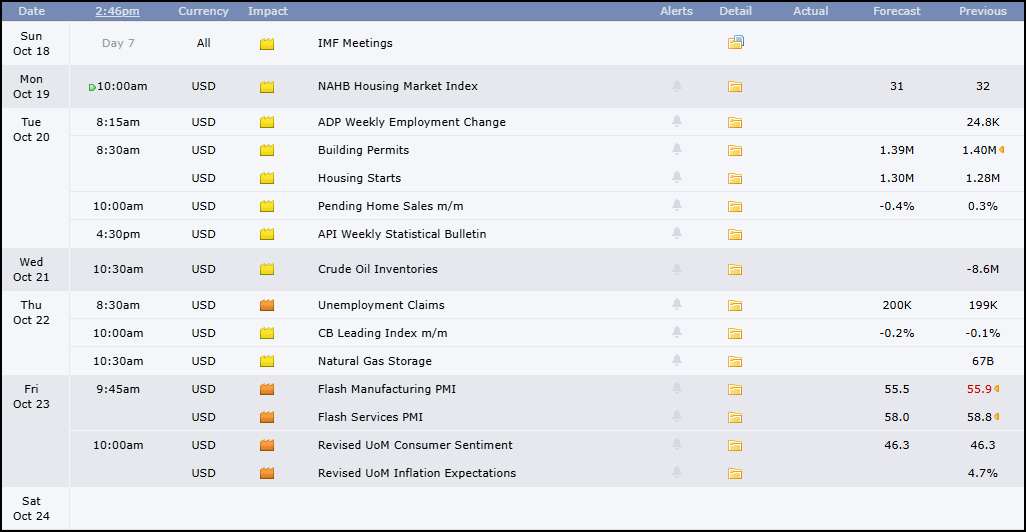Set alert bell for Revised UoM Inflation Expectations
This screenshot has width=1026, height=532.
[x=677, y=472]
